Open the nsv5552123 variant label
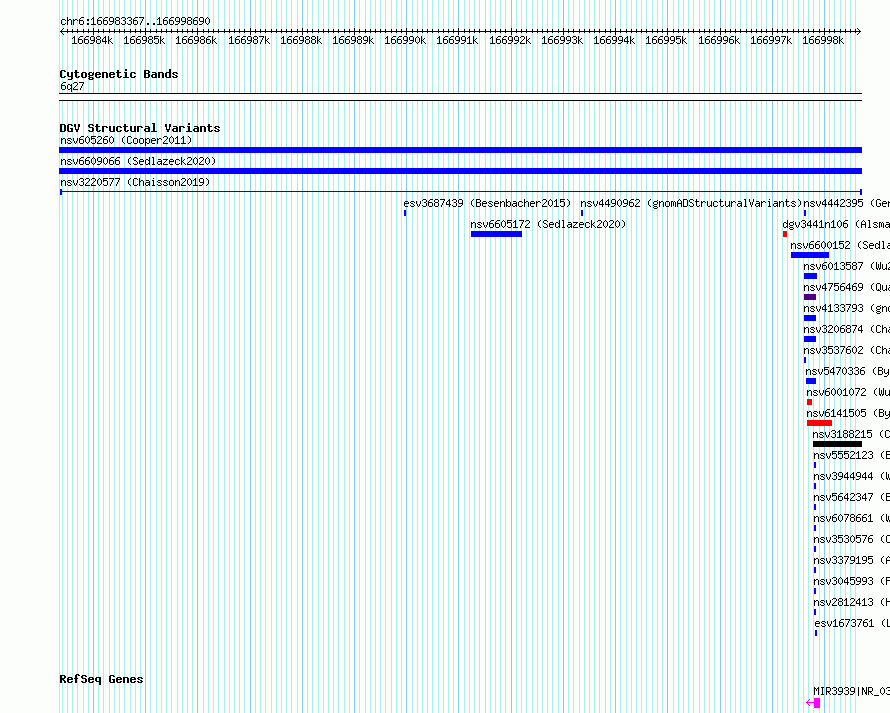890x713 pixels. (851, 455)
